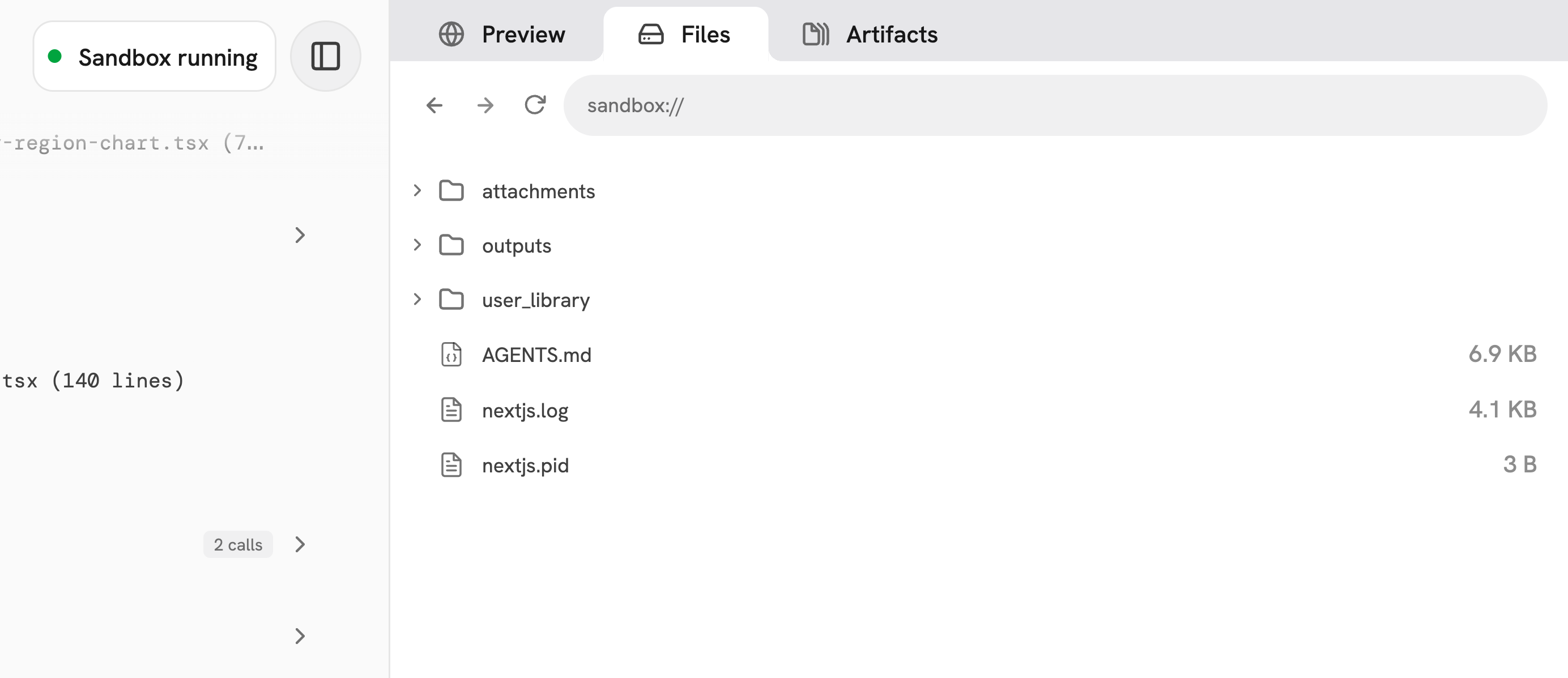The image size is (1568, 678).
Task: Click the 4.1 KB size value
Action: (1502, 409)
